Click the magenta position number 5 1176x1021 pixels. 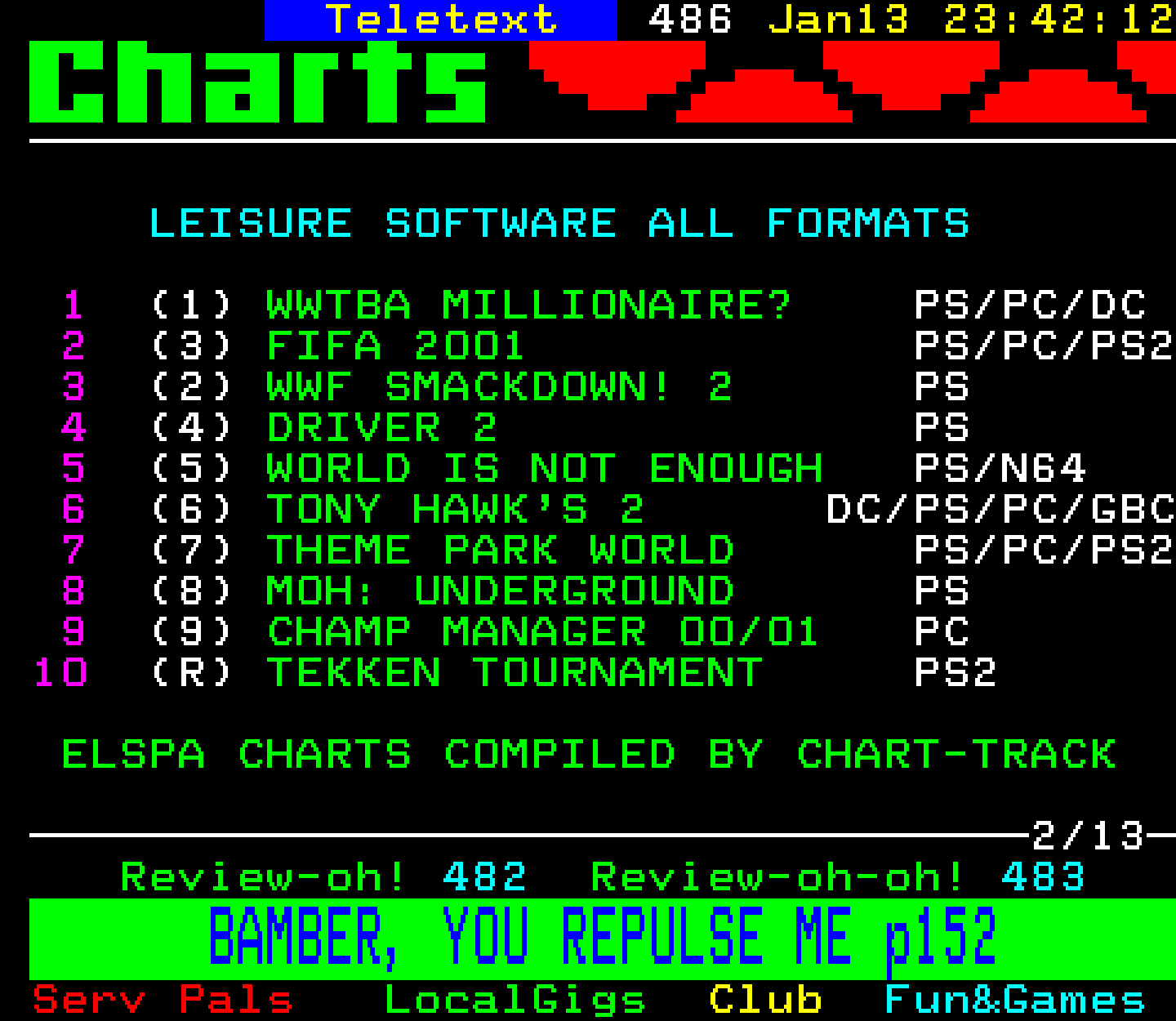[73, 469]
